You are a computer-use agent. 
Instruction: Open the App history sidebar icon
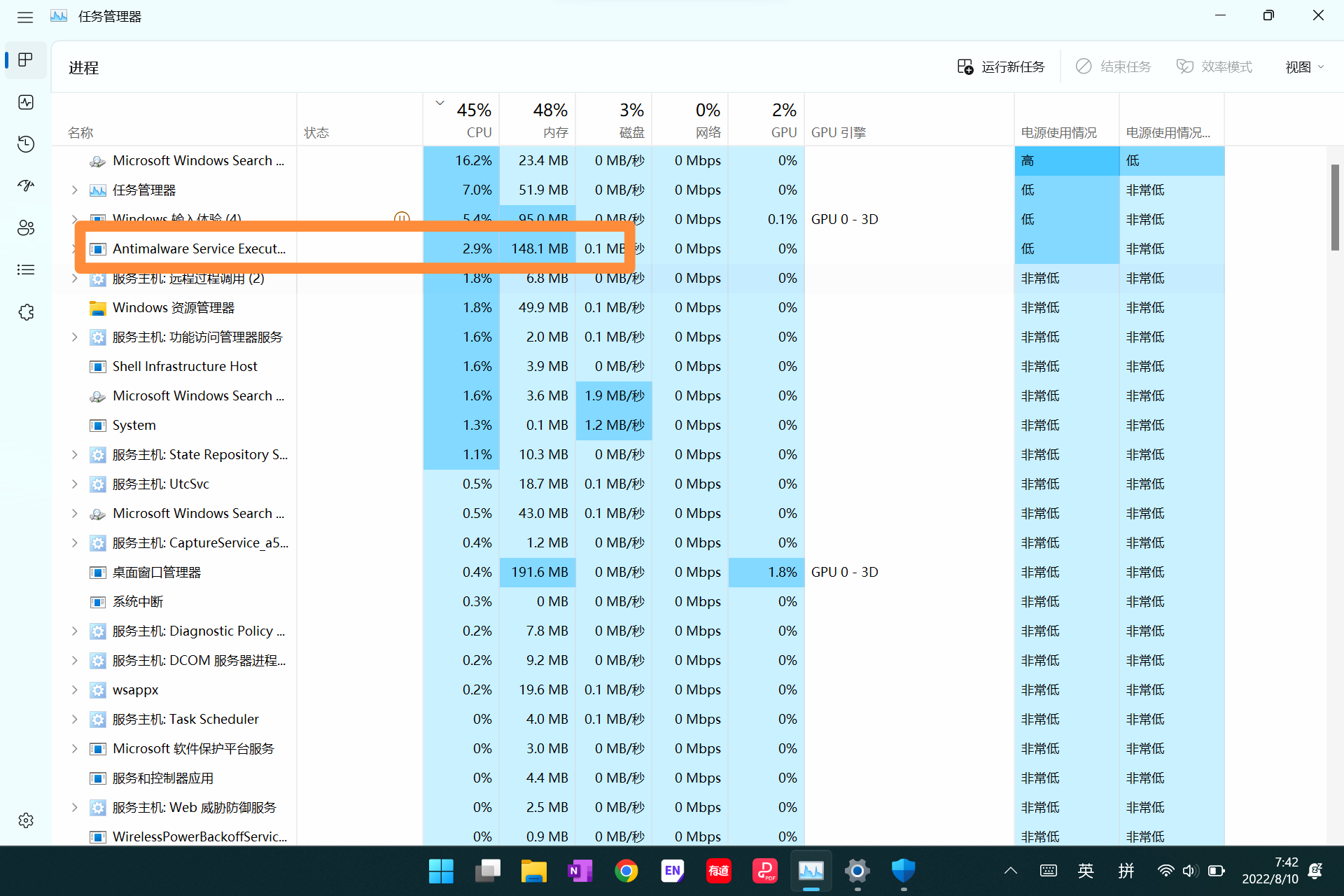click(x=26, y=144)
